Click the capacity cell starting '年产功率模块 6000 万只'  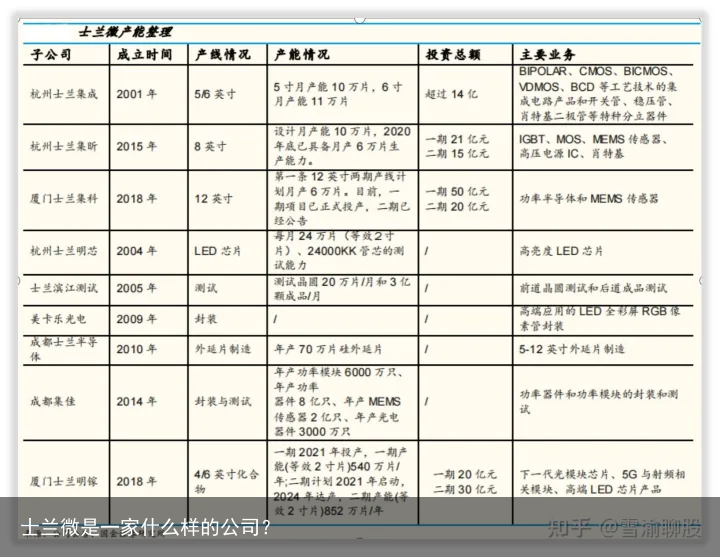(x=338, y=401)
